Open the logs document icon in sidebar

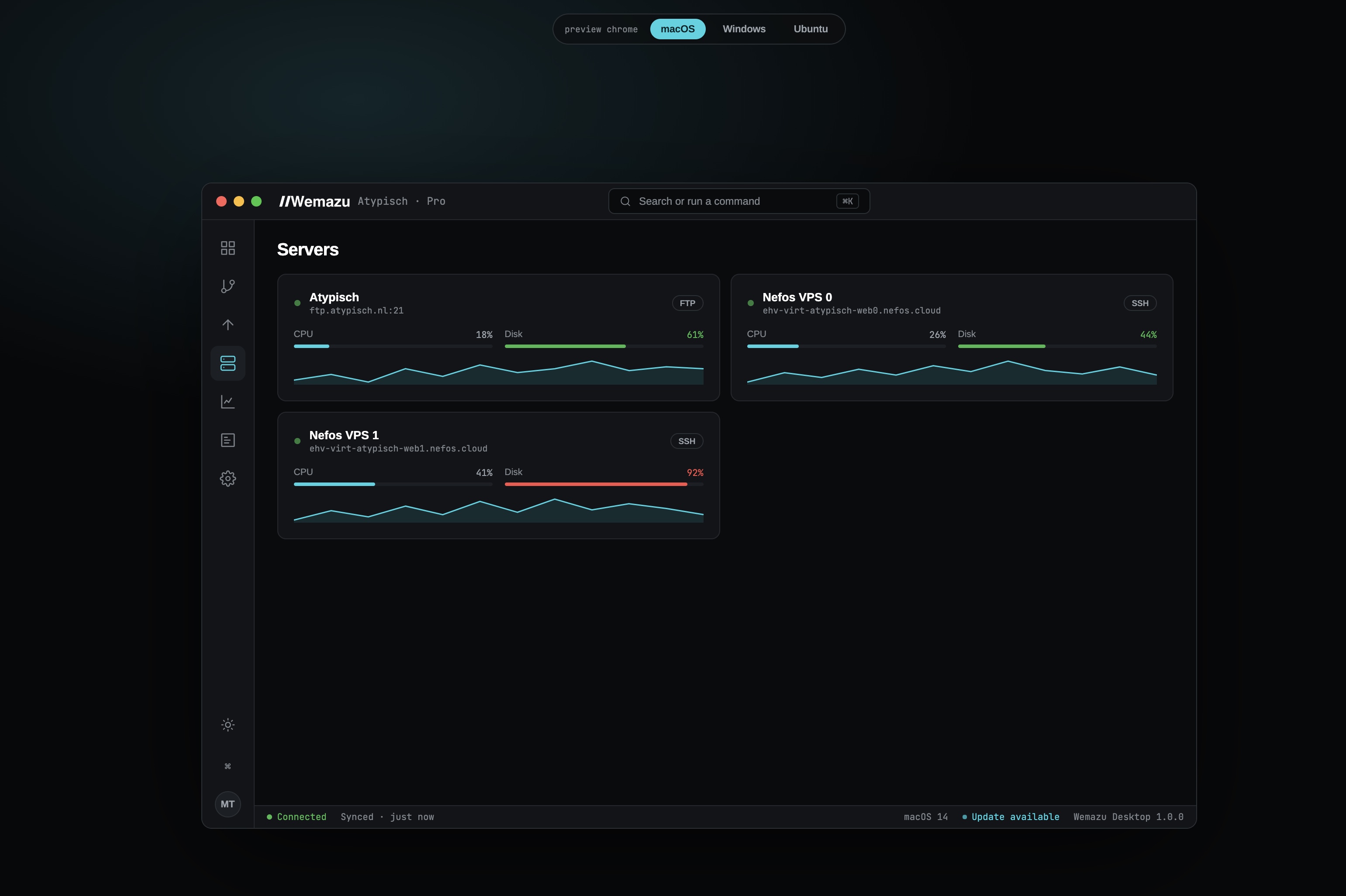tap(228, 440)
